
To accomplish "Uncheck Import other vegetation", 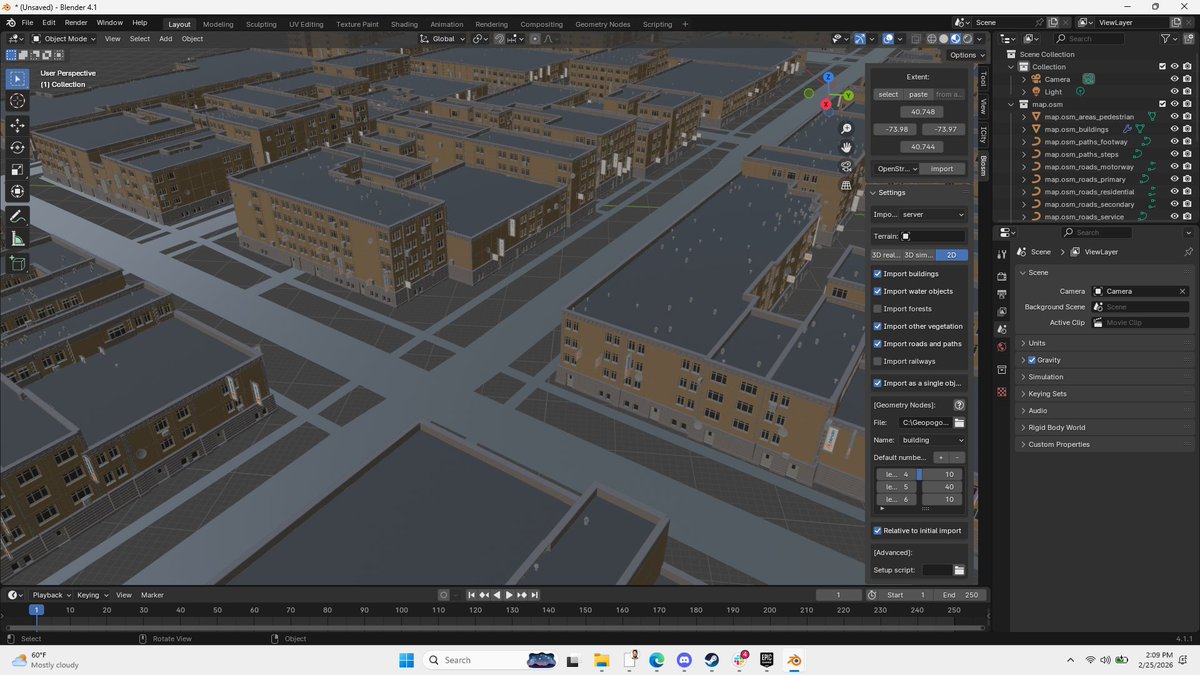I will coord(877,326).
